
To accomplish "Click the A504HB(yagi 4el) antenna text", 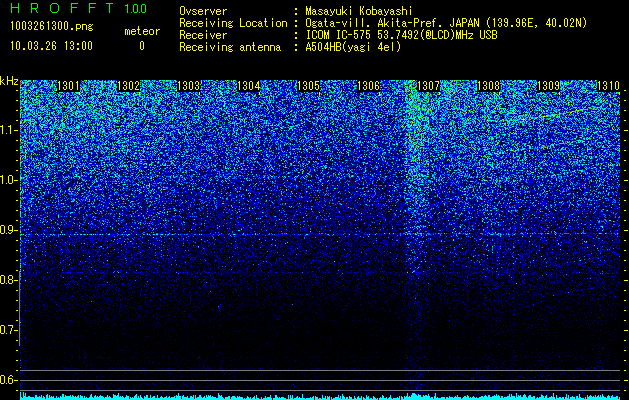I will (353, 47).
